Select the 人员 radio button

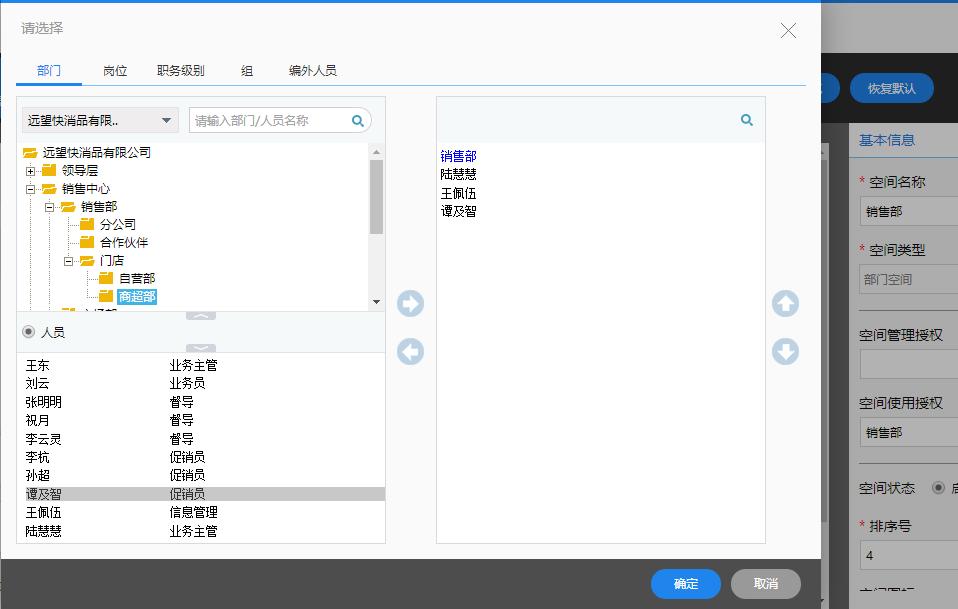[28, 332]
